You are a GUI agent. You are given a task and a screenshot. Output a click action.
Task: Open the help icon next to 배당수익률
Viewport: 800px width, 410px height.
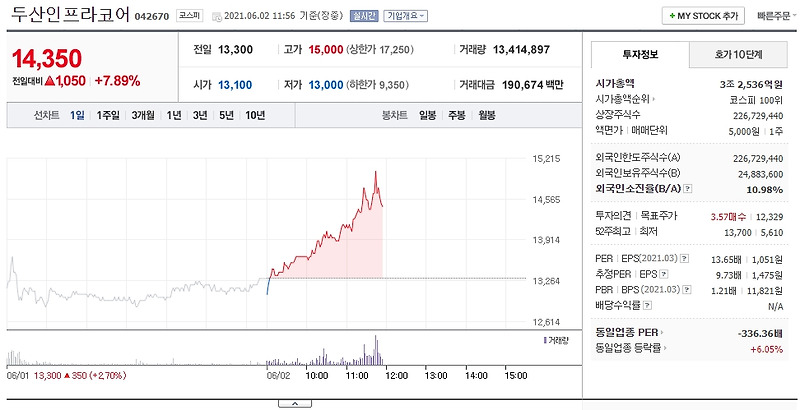point(647,305)
